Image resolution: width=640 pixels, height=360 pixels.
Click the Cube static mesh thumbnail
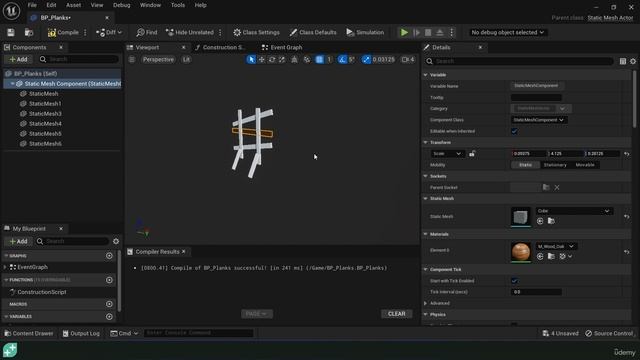pos(521,217)
